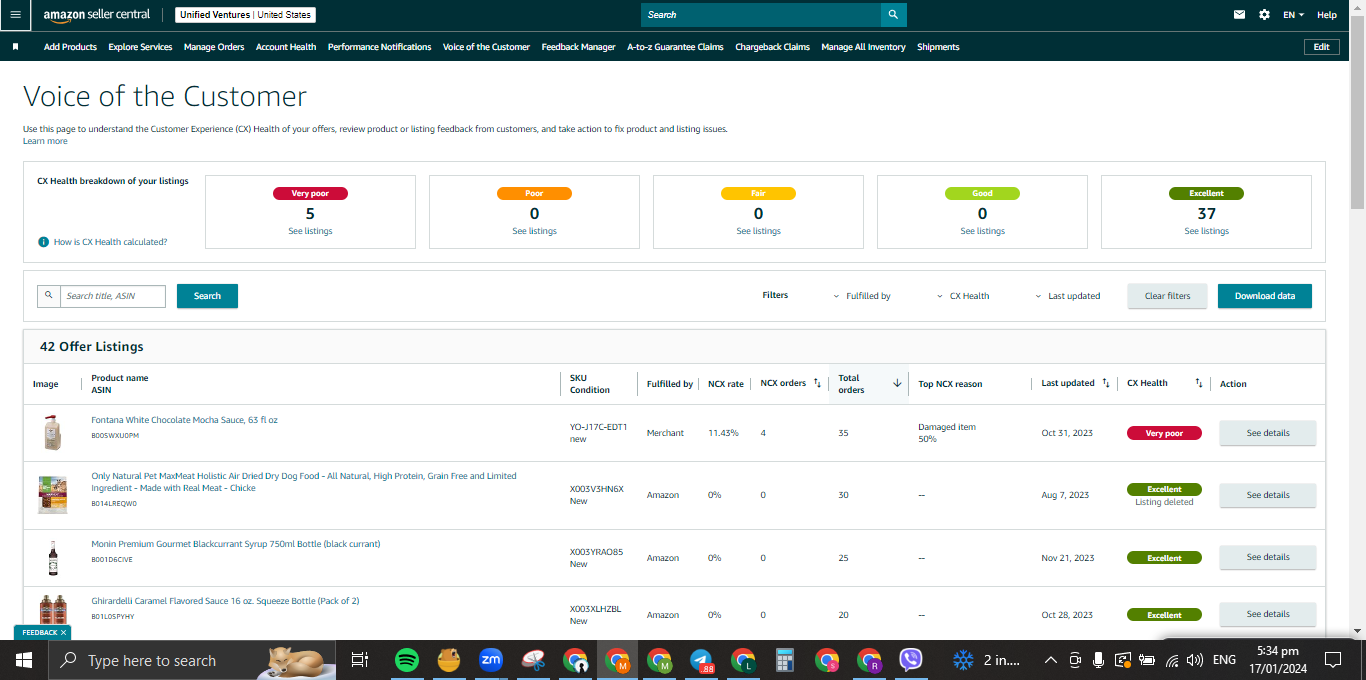
Task: Click the Learn more link
Action: point(45,141)
